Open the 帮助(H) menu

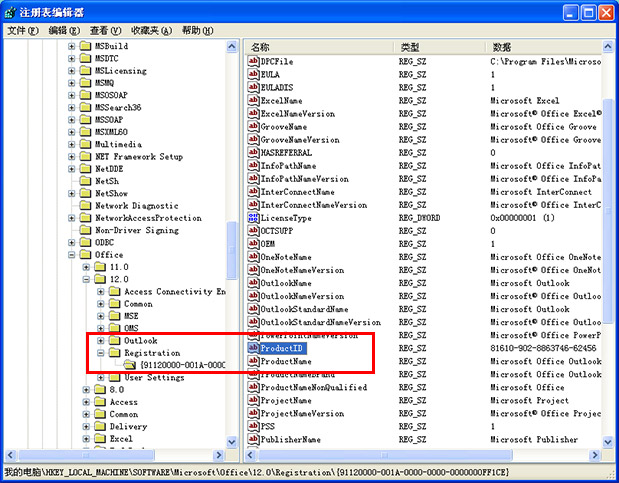coord(197,30)
